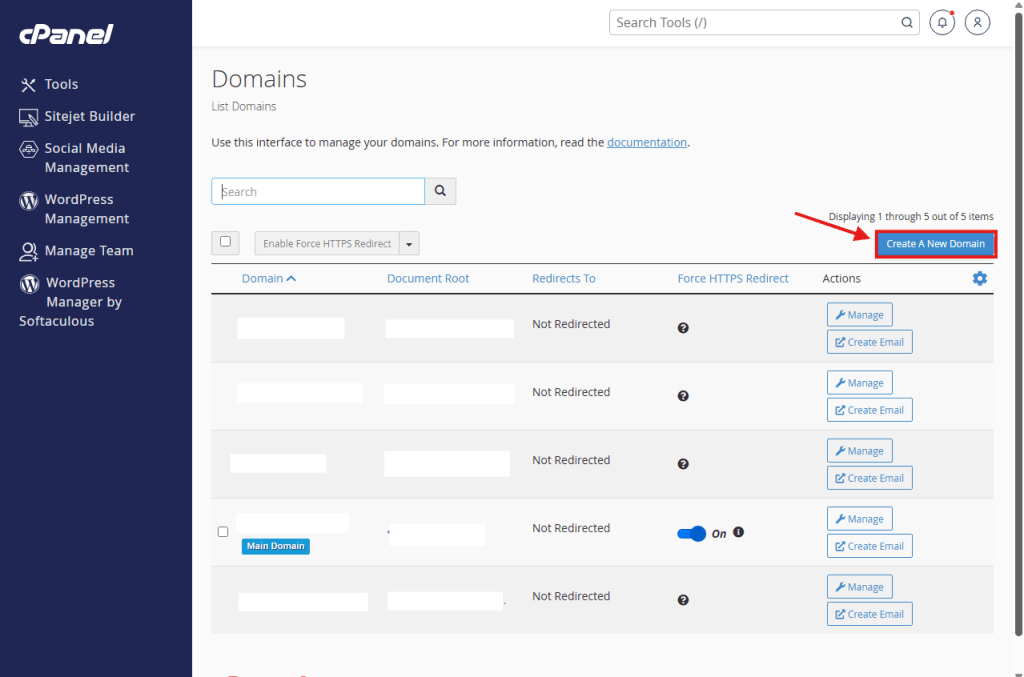
Task: Sort by Document Root column
Action: click(427, 278)
